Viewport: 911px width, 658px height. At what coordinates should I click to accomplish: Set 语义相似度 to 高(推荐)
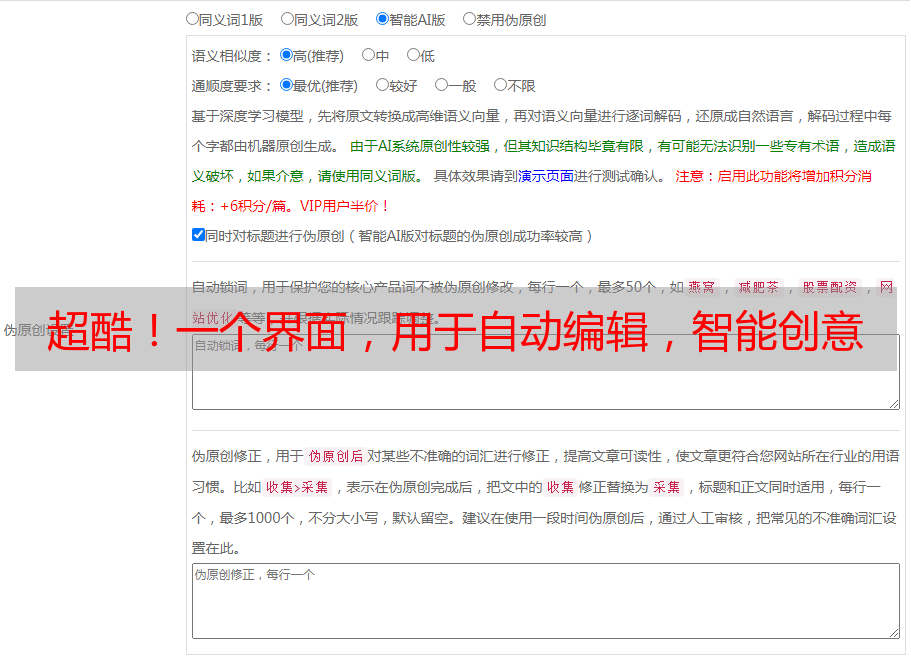(x=286, y=55)
